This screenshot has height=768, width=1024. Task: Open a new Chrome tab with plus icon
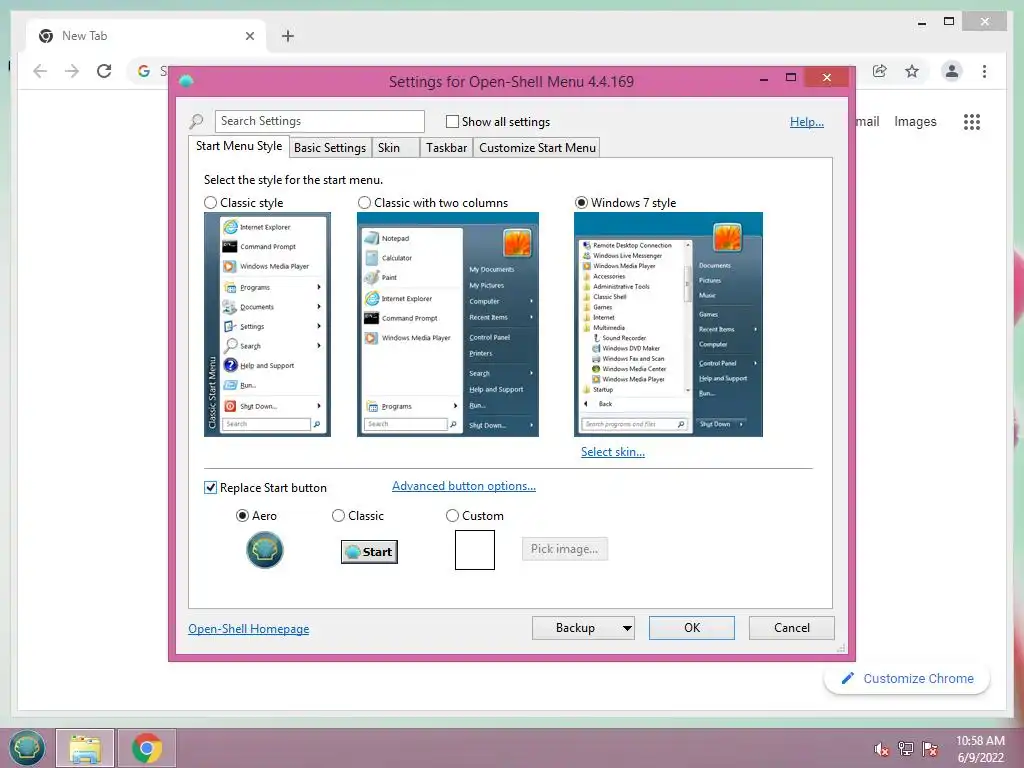pos(287,36)
